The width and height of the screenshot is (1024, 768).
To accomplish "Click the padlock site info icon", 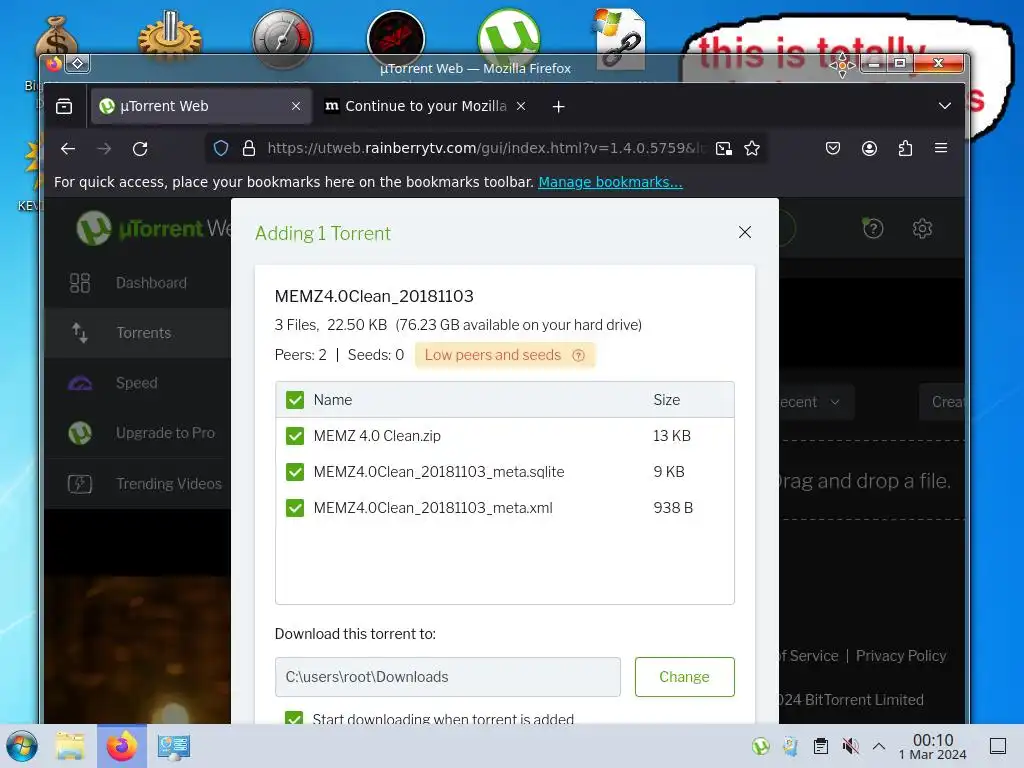I will point(249,148).
